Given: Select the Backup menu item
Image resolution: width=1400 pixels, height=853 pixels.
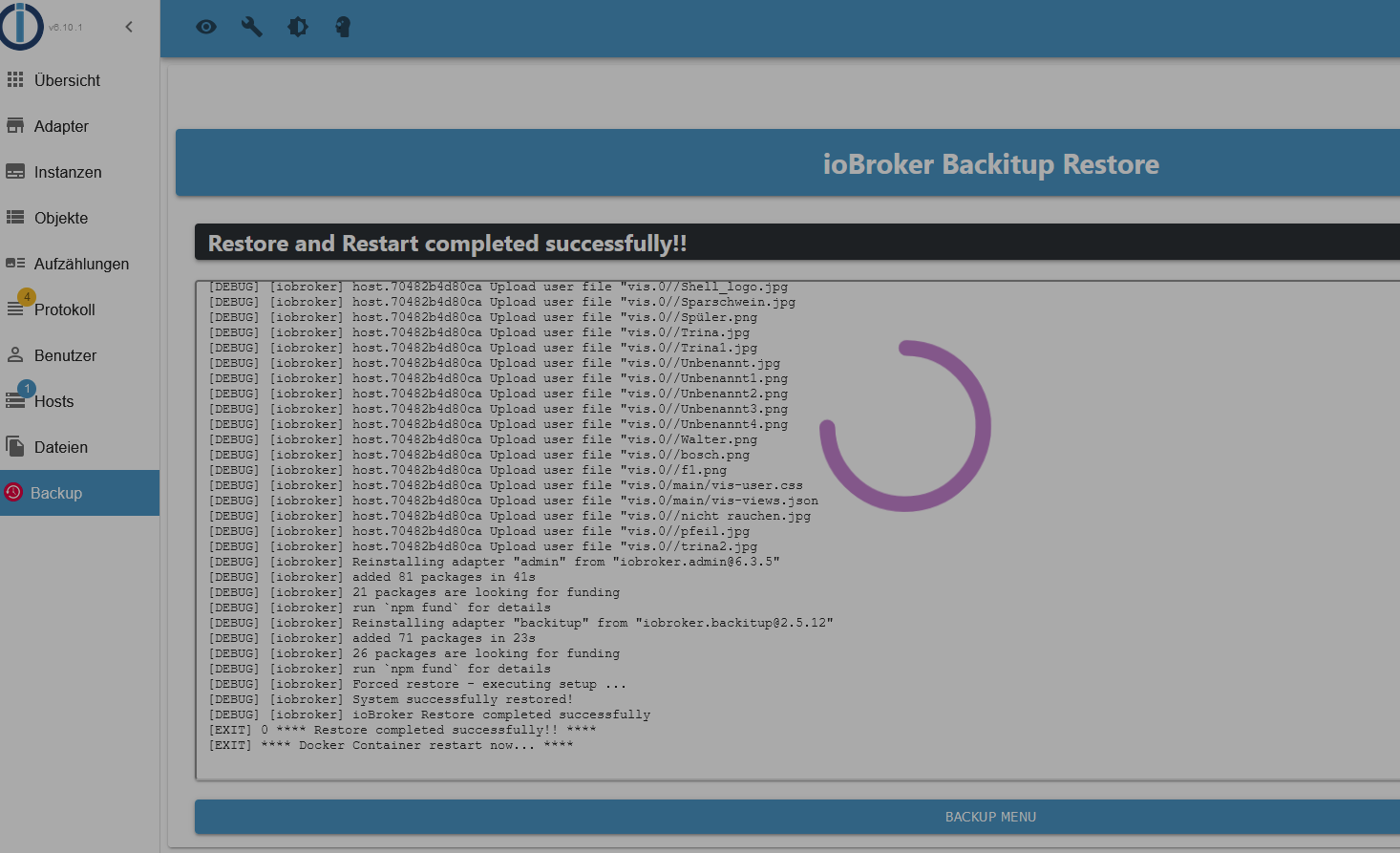Looking at the screenshot, I should pos(79,493).
